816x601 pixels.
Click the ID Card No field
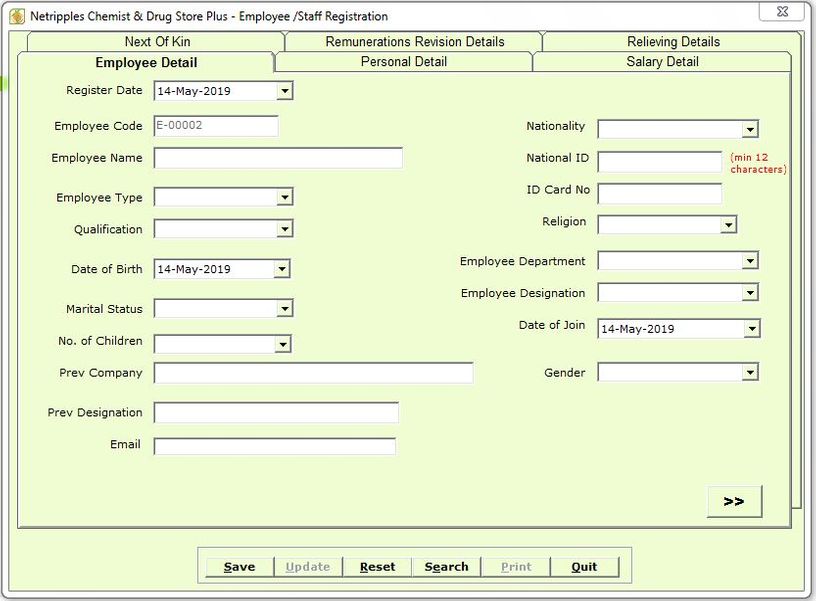click(x=659, y=194)
